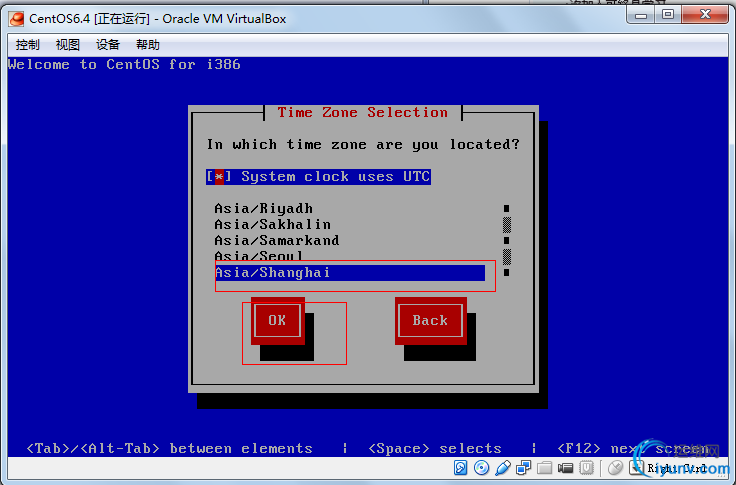Minimize the VirtualBox window
Screen dimensions: 736x485
click(641, 15)
